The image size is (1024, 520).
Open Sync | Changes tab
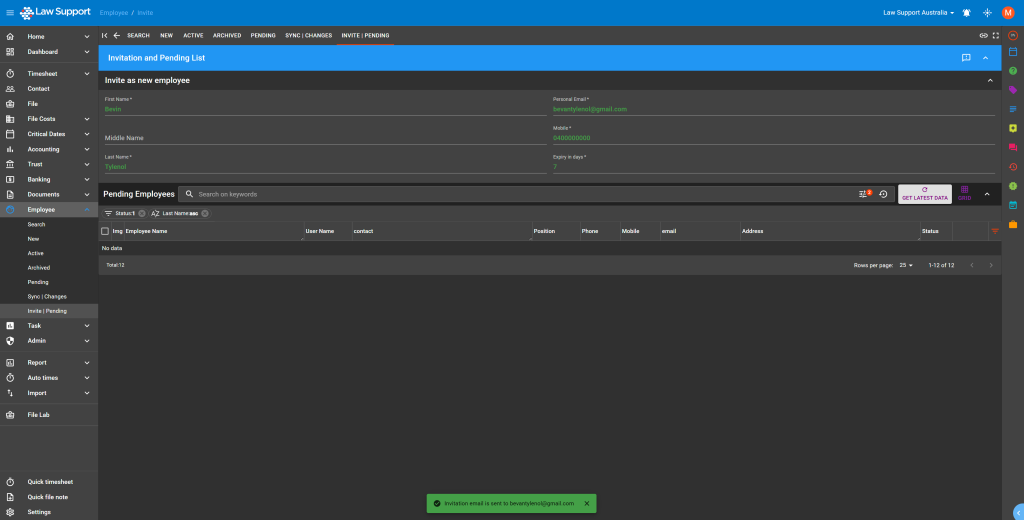click(x=308, y=35)
